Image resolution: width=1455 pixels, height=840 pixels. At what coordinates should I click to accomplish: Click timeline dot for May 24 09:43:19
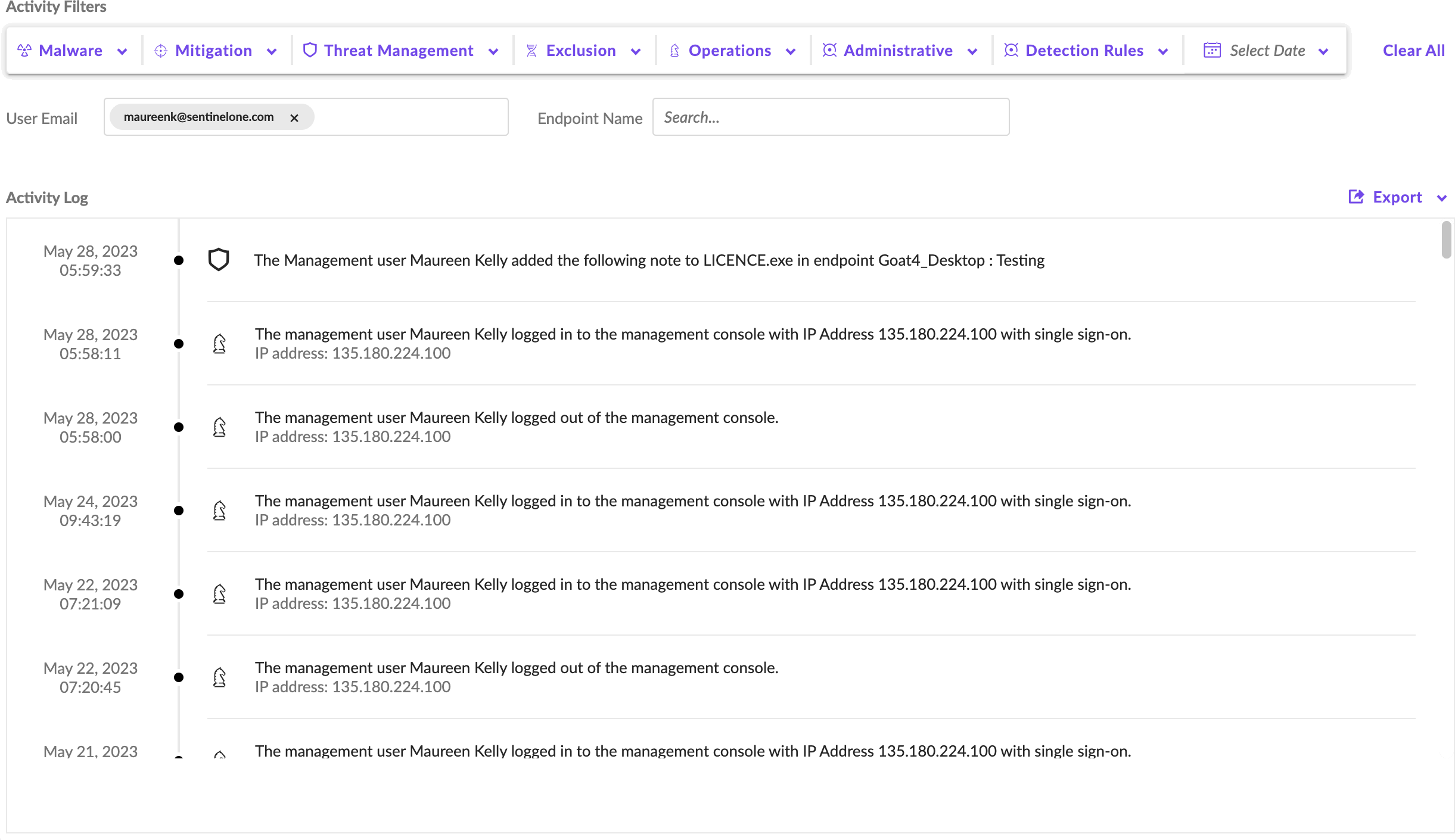178,511
